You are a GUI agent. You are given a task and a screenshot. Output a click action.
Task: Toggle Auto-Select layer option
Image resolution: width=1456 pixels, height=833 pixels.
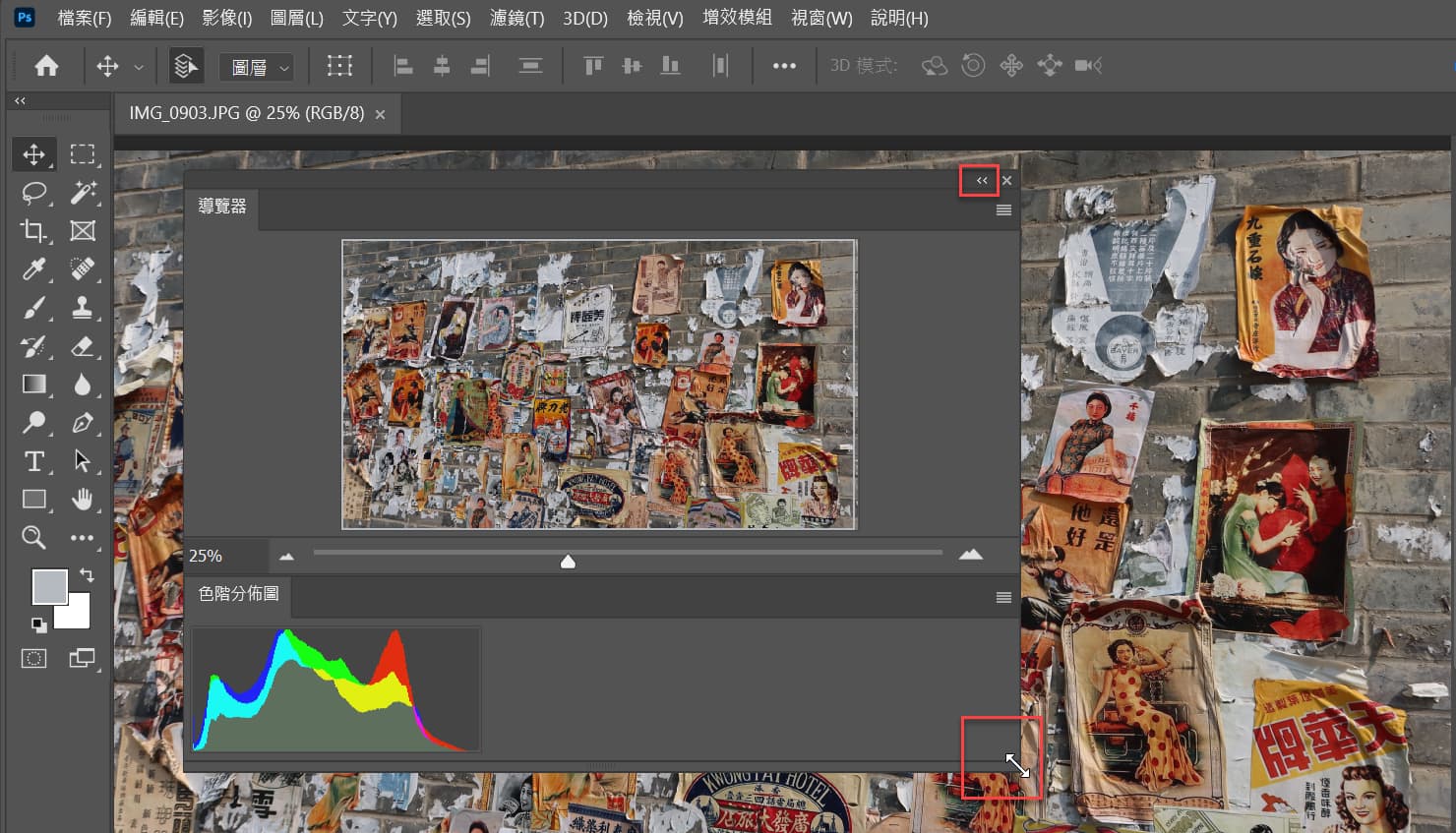(185, 66)
